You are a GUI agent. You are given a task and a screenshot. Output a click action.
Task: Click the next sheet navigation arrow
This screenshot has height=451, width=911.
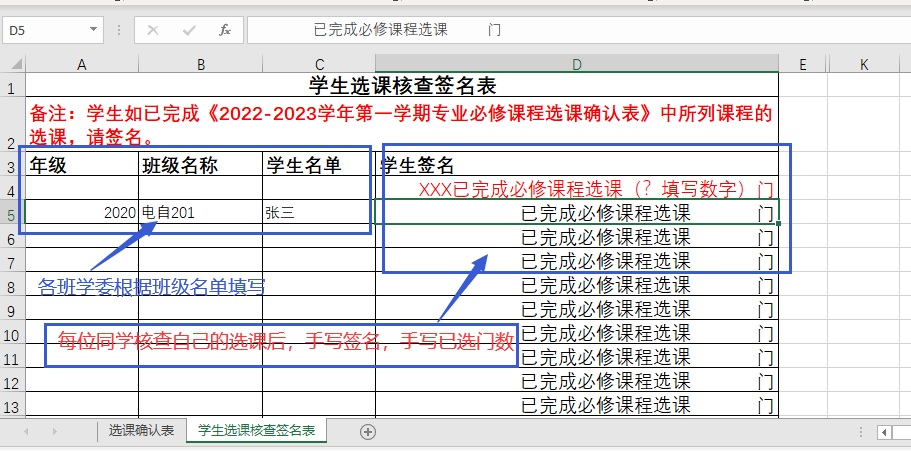coord(54,431)
